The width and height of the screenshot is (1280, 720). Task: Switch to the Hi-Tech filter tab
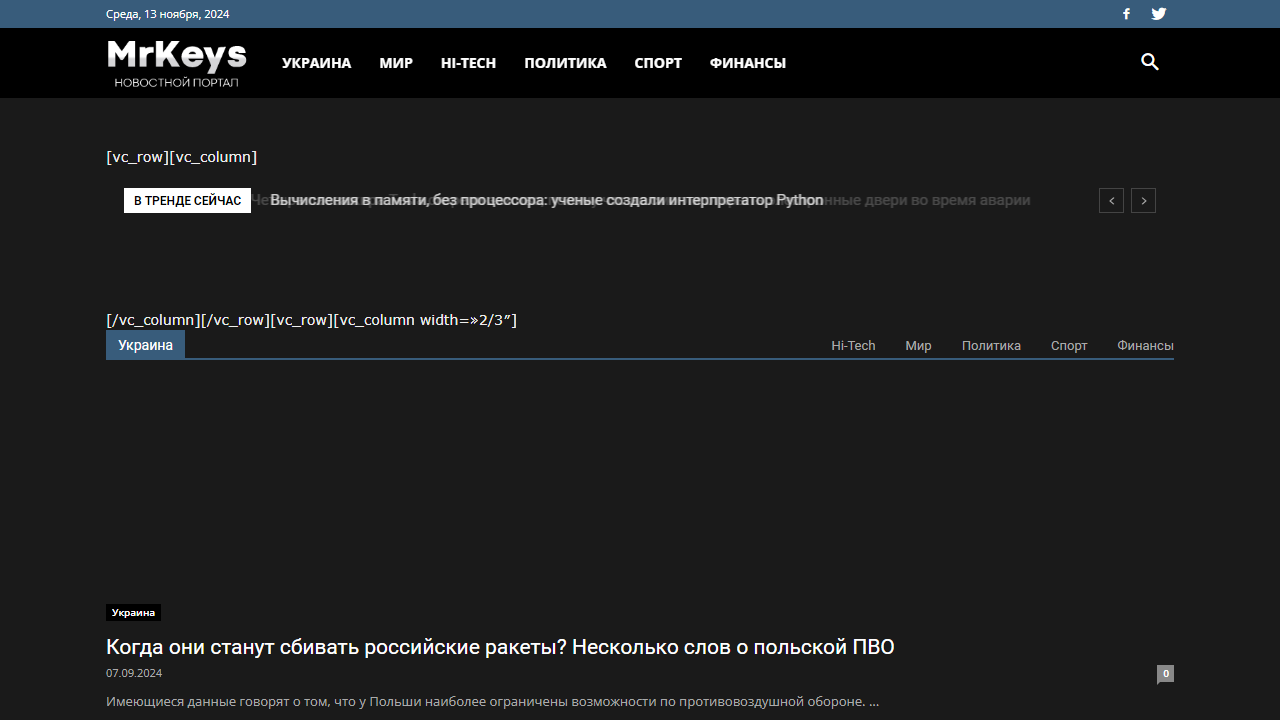click(x=853, y=346)
